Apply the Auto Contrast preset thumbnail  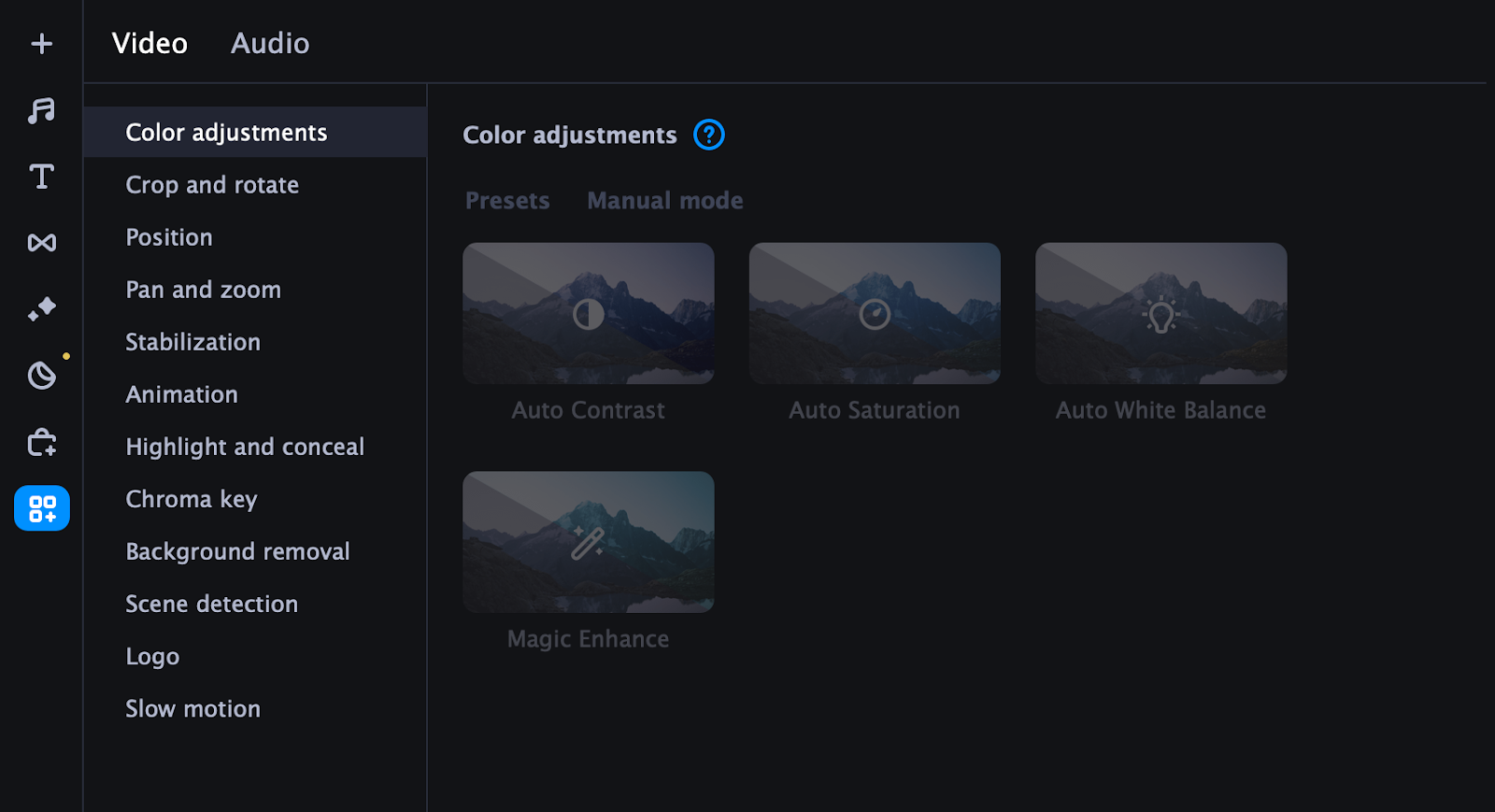pyautogui.click(x=589, y=313)
